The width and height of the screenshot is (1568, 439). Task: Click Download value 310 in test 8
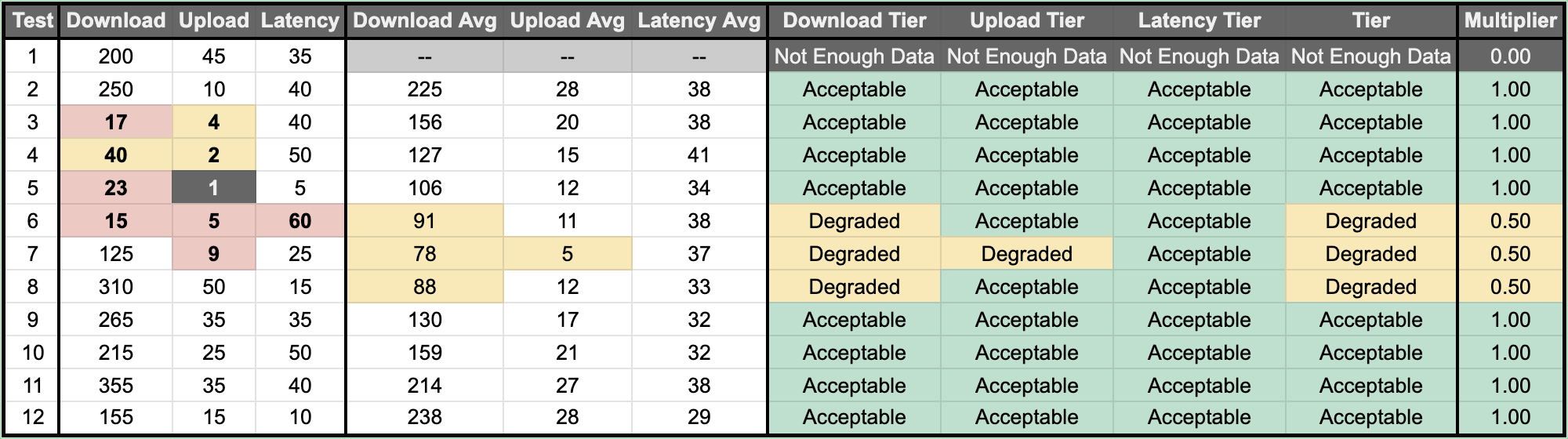pyautogui.click(x=116, y=287)
